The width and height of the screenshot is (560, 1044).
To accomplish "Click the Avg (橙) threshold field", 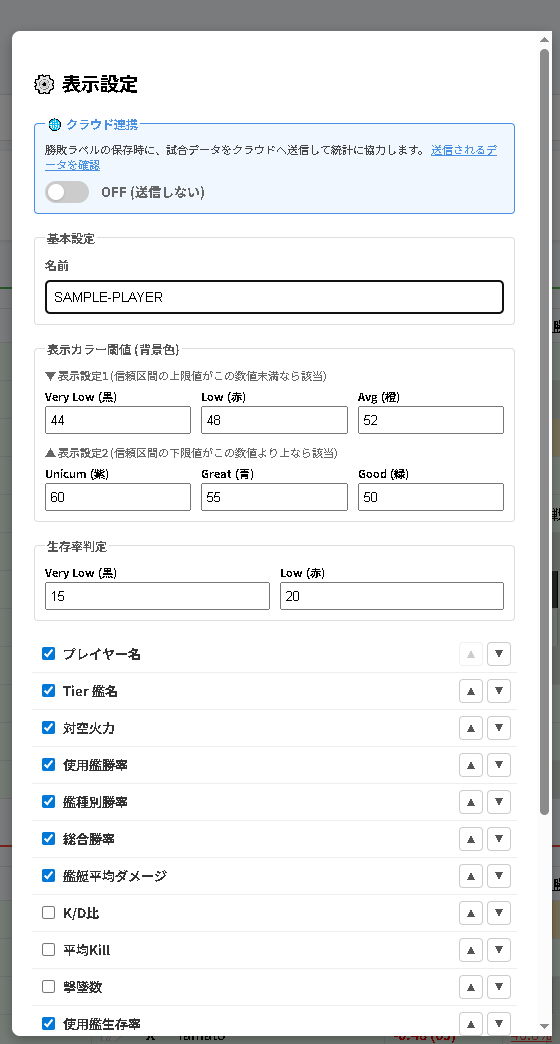I will [x=431, y=420].
